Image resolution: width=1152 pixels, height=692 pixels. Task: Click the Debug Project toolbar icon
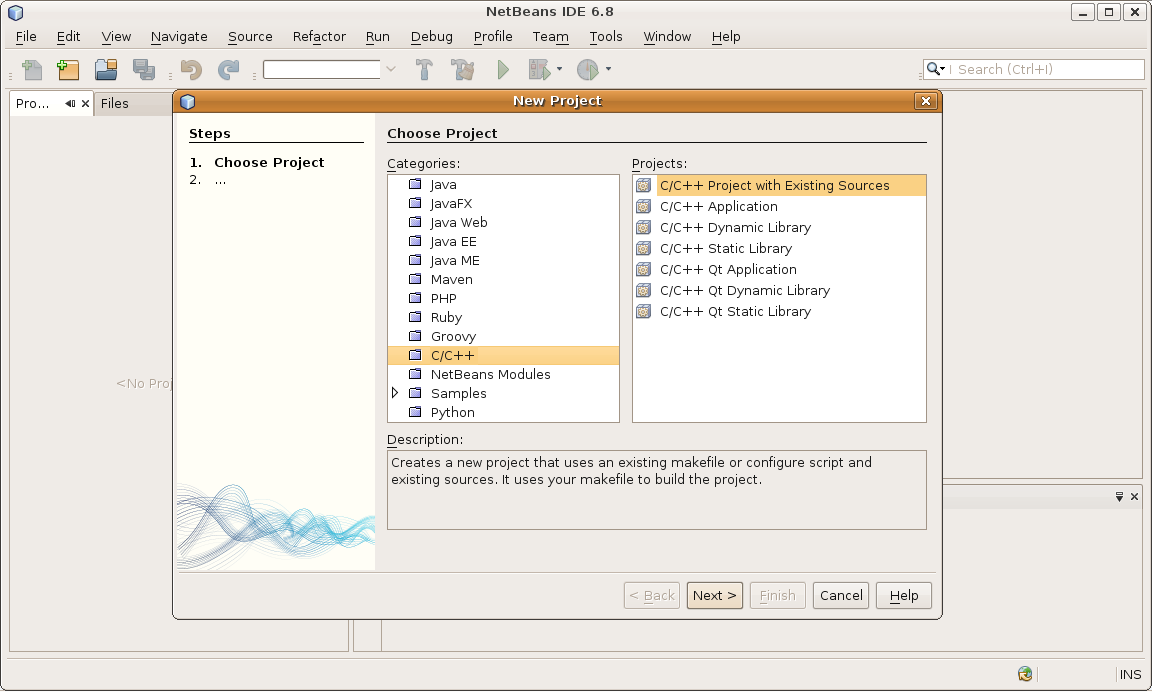coord(539,70)
